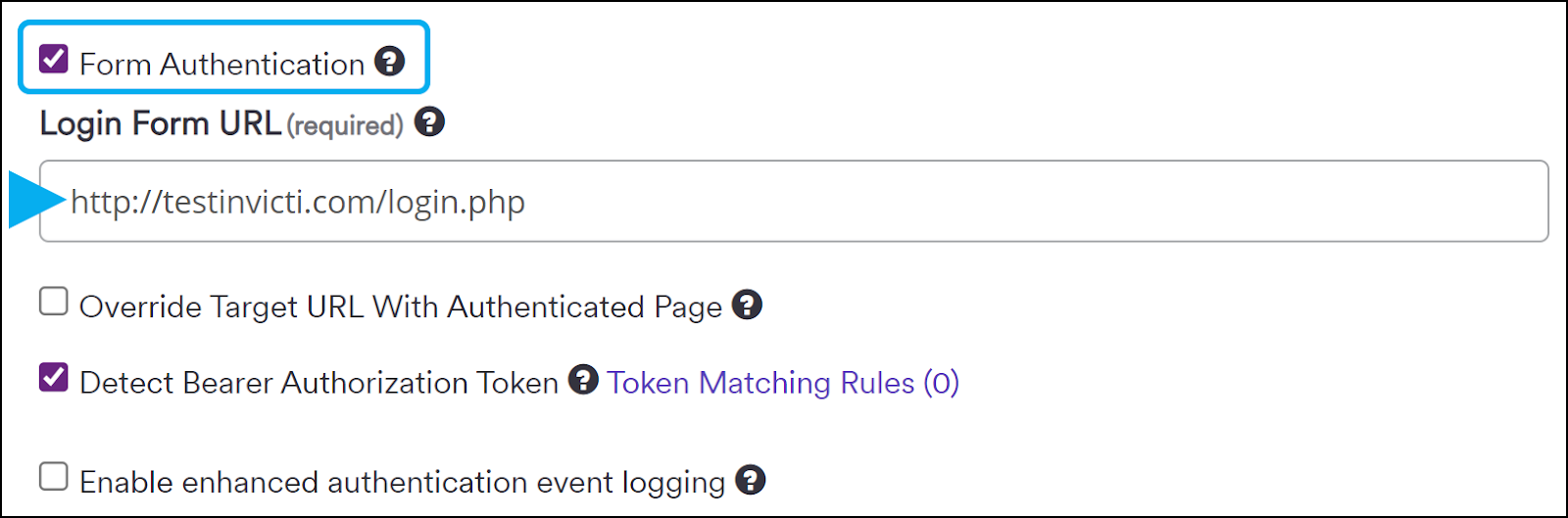The height and width of the screenshot is (518, 1568).
Task: Uncheck the Form Authentication checkbox
Action: pos(54,60)
